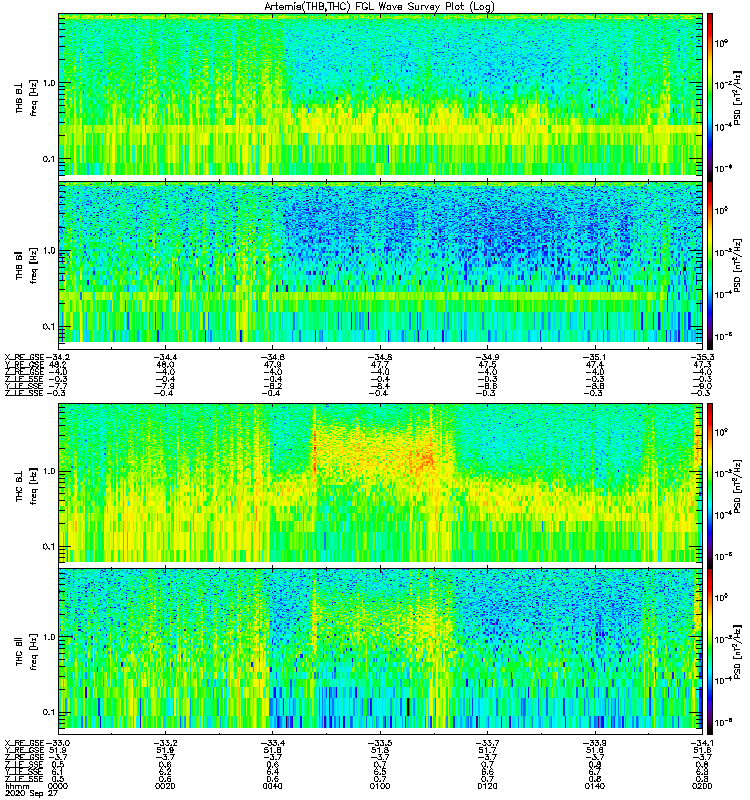Click the X_RE_GSE value '-35.1' under the THB panels
Screen dimensions: 750x800
pyautogui.click(x=594, y=357)
